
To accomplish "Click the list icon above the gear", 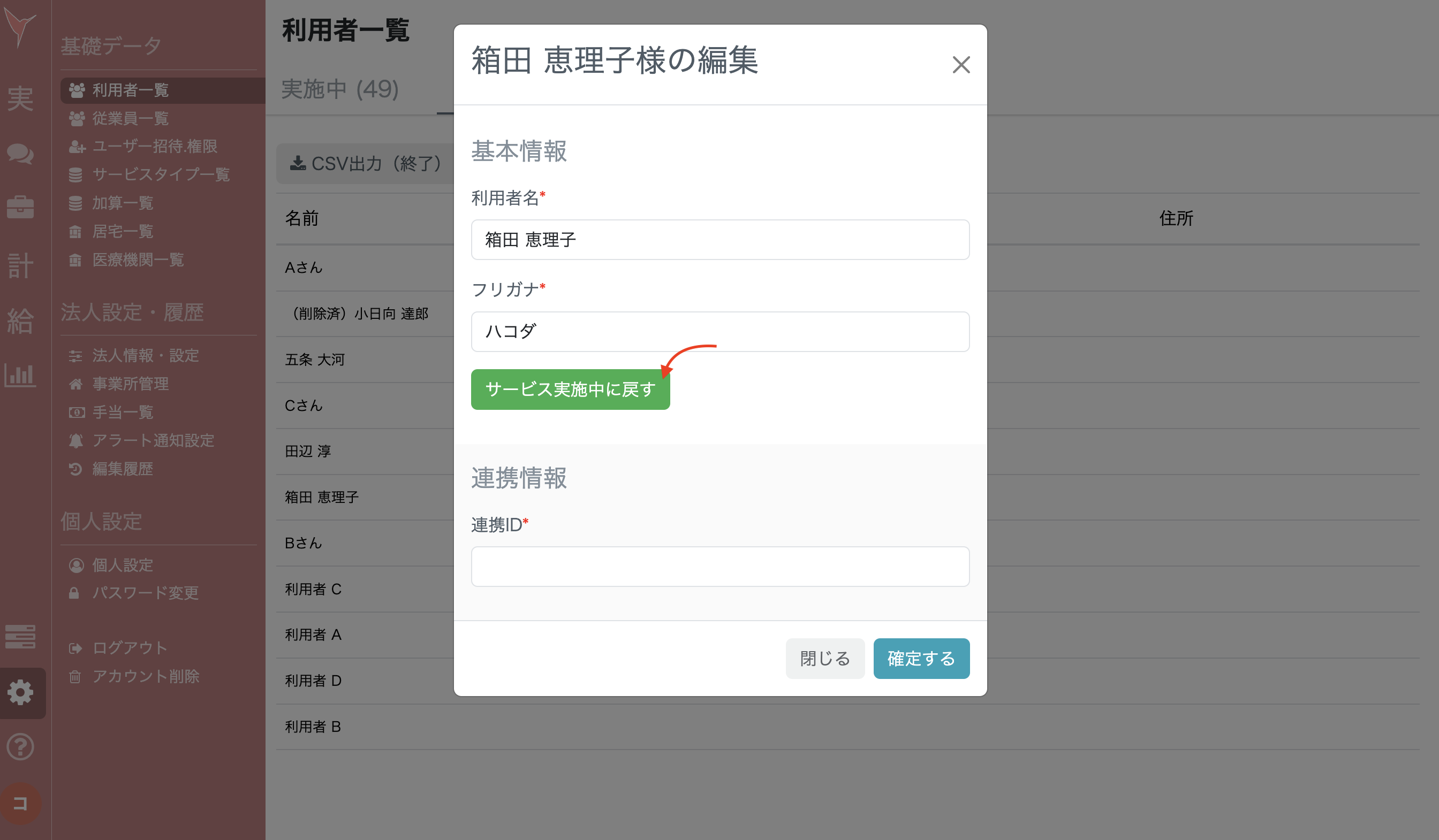I will coord(19,637).
